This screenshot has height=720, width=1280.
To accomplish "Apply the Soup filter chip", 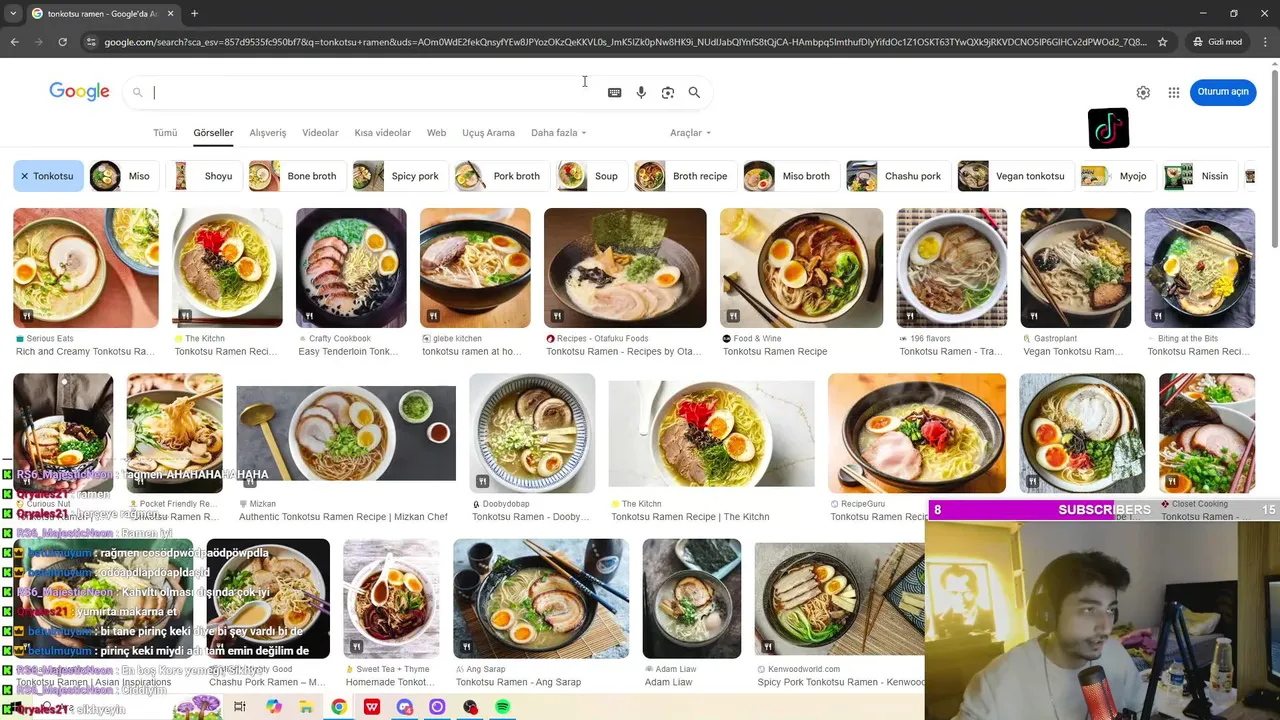I will click(591, 176).
